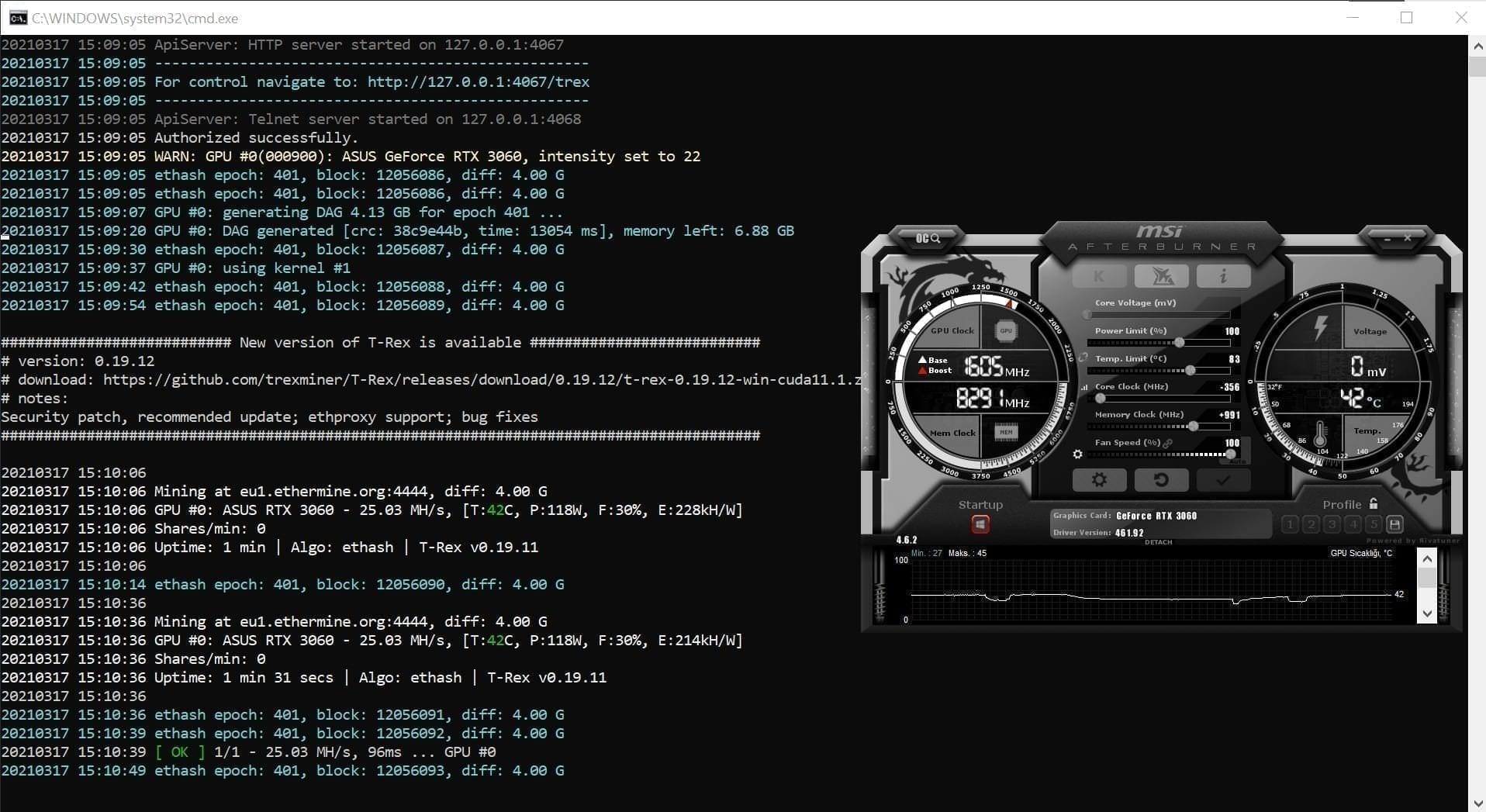Image resolution: width=1486 pixels, height=812 pixels.
Task: Reset settings with the revert arrow button
Action: point(1161,480)
